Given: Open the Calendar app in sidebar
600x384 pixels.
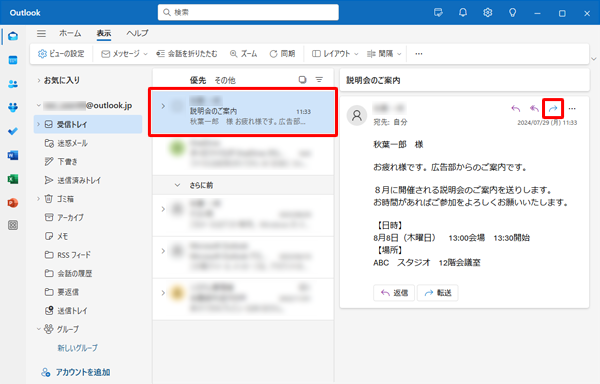Looking at the screenshot, I should click(13, 60).
